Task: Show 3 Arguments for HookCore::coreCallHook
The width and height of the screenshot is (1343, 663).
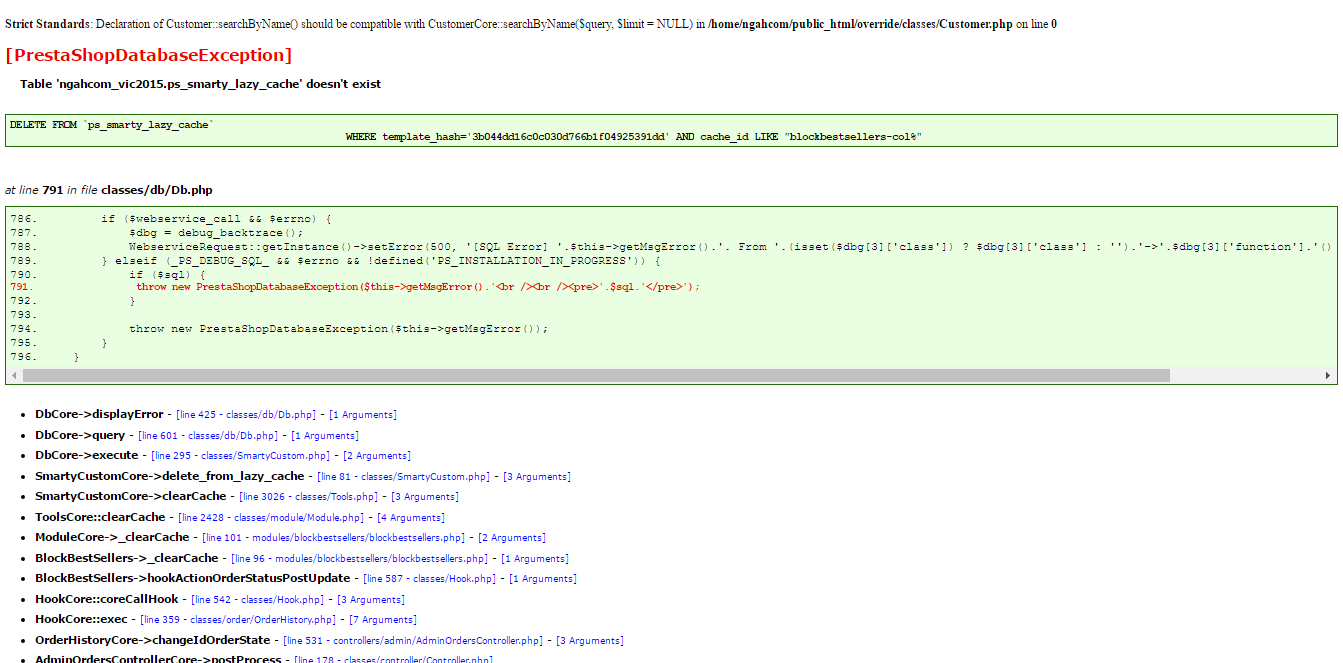Action: [371, 599]
